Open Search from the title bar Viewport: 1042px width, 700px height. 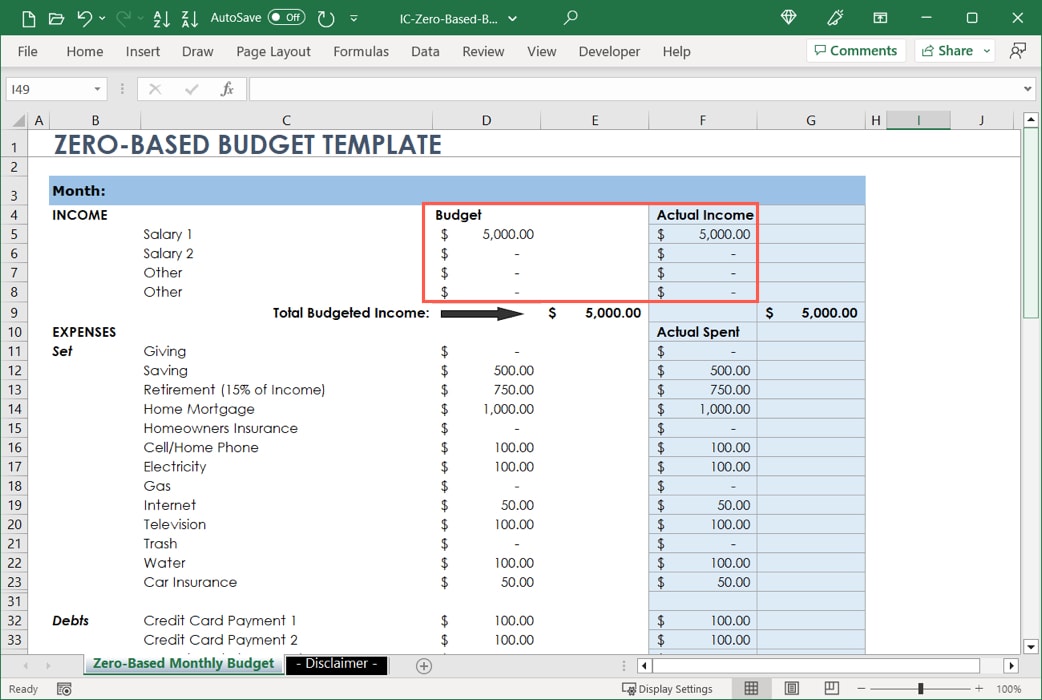[569, 18]
